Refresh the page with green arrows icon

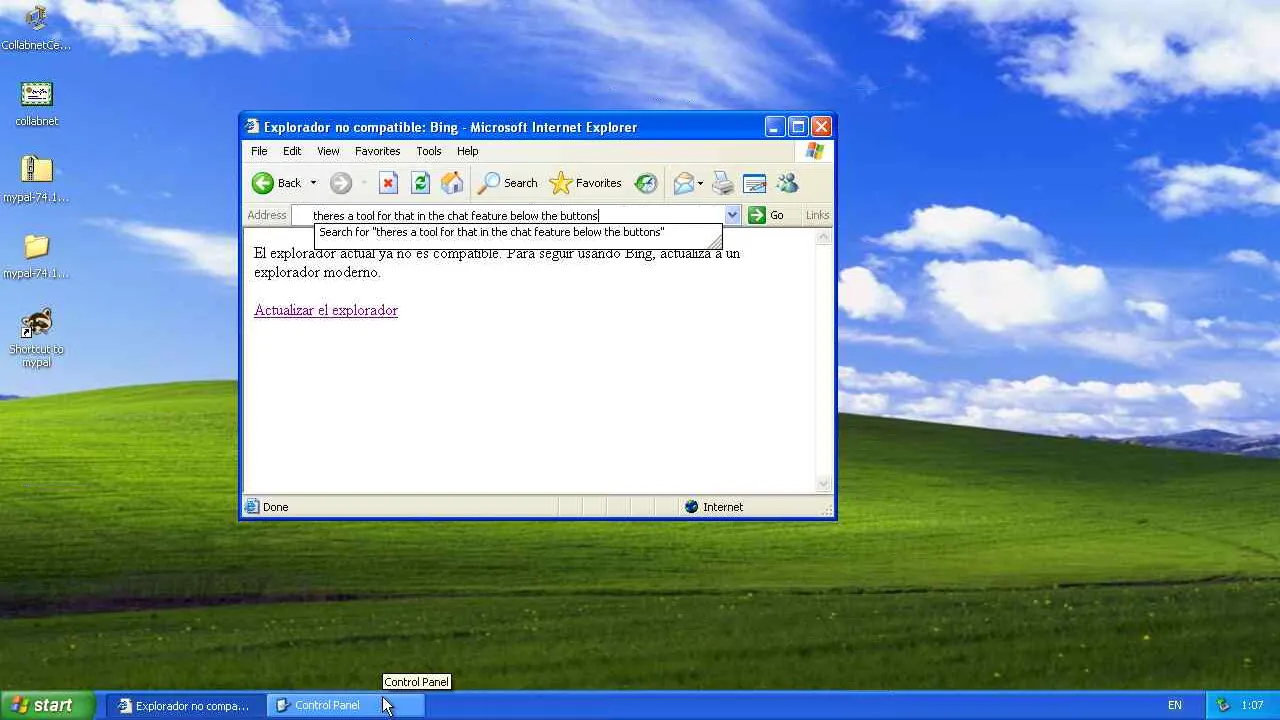click(x=421, y=183)
